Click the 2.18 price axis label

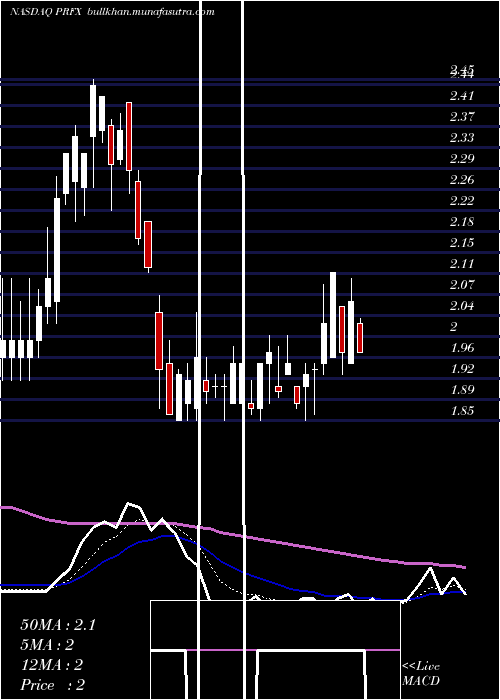click(462, 222)
